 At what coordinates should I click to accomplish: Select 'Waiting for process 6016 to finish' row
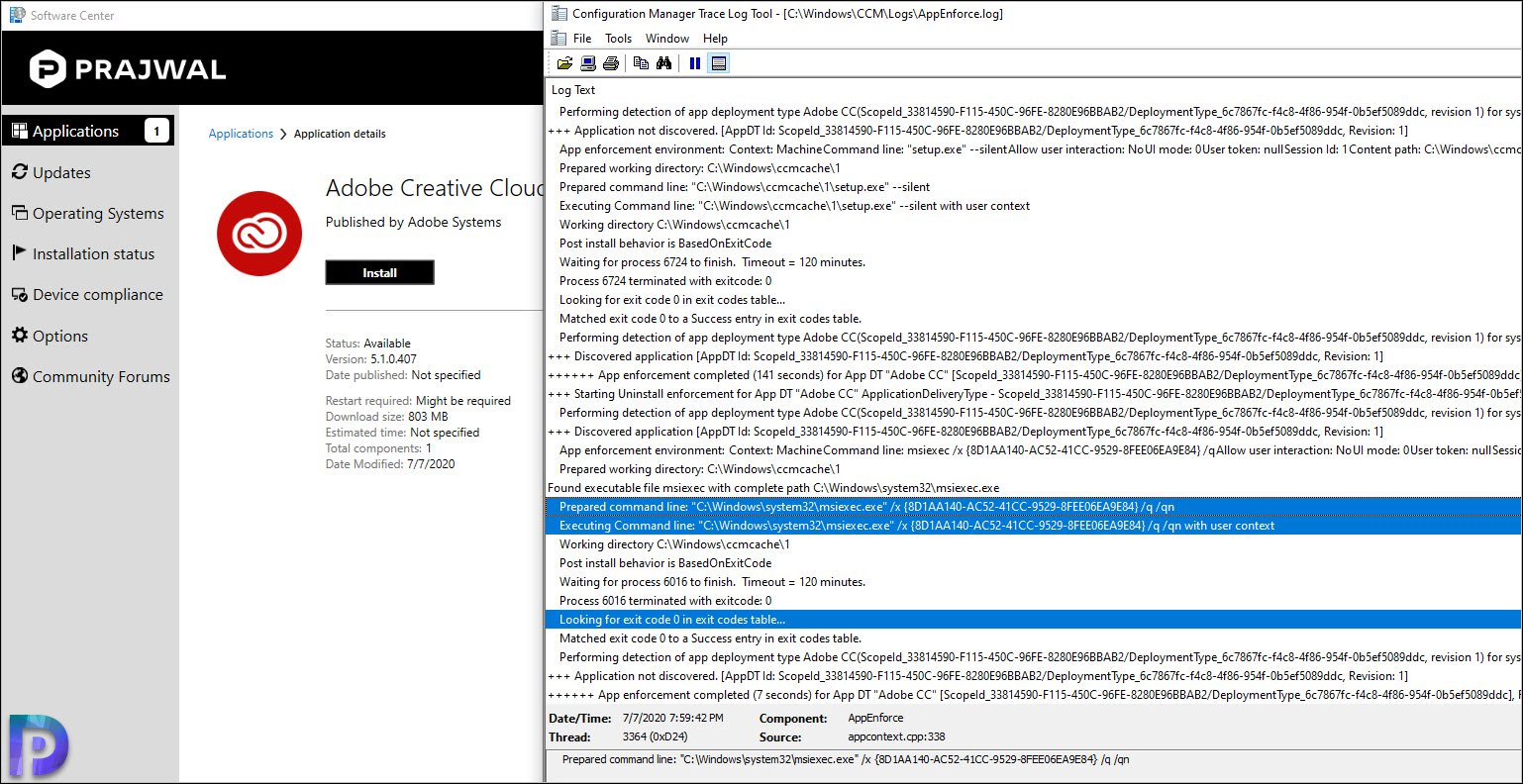pos(1034,582)
